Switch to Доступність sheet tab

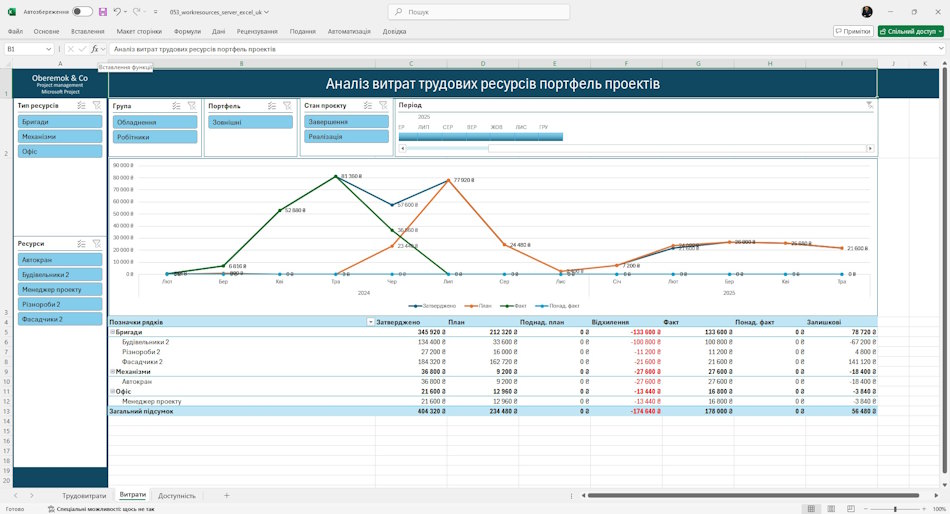pyautogui.click(x=176, y=495)
